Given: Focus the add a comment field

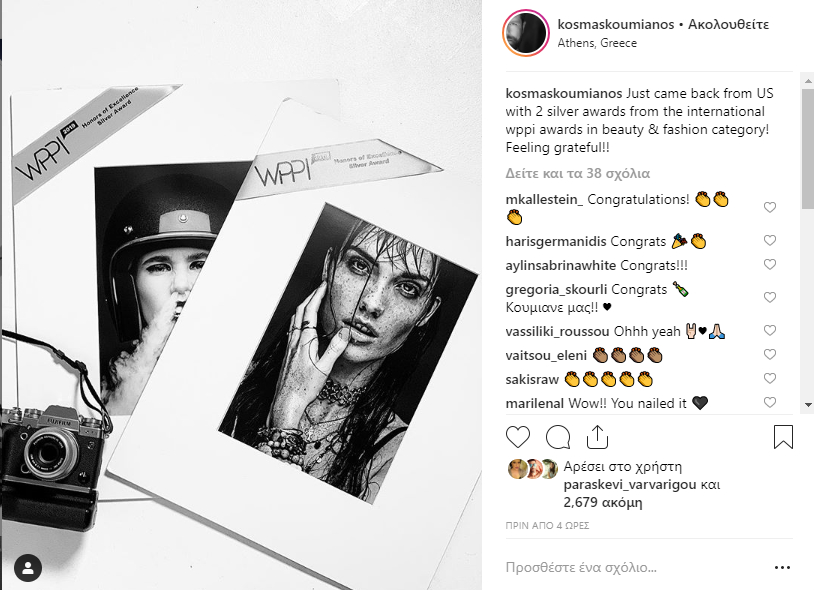Looking at the screenshot, I should [x=630, y=567].
